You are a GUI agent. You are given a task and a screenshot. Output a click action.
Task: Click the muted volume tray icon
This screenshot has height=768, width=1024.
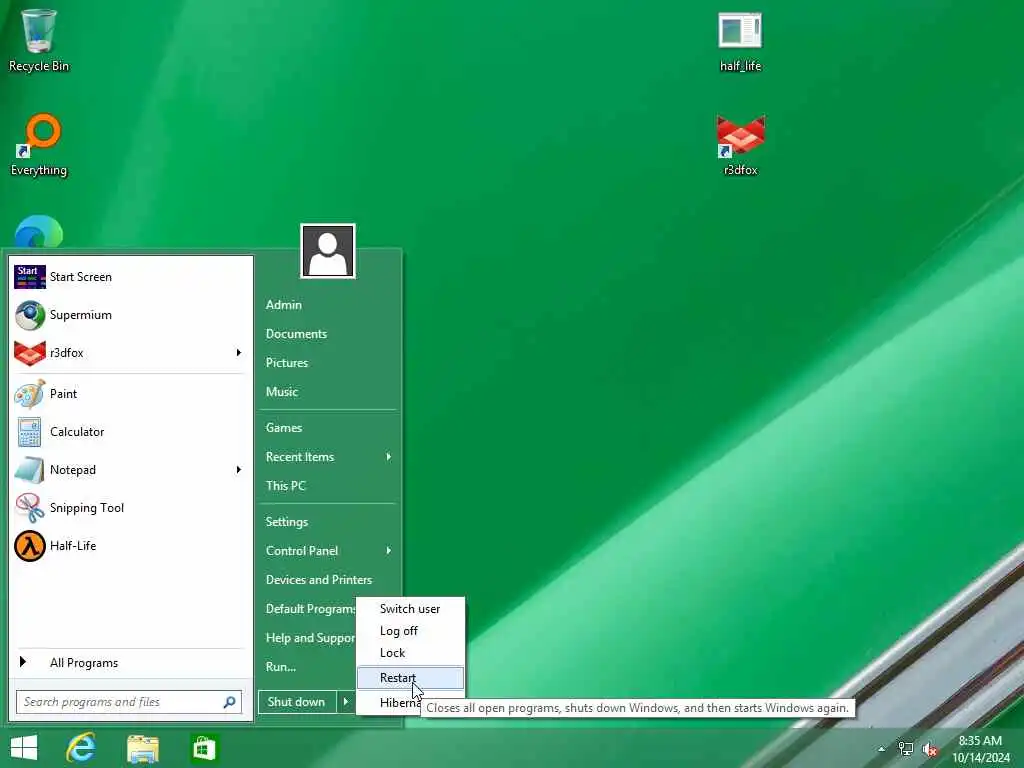coord(929,749)
